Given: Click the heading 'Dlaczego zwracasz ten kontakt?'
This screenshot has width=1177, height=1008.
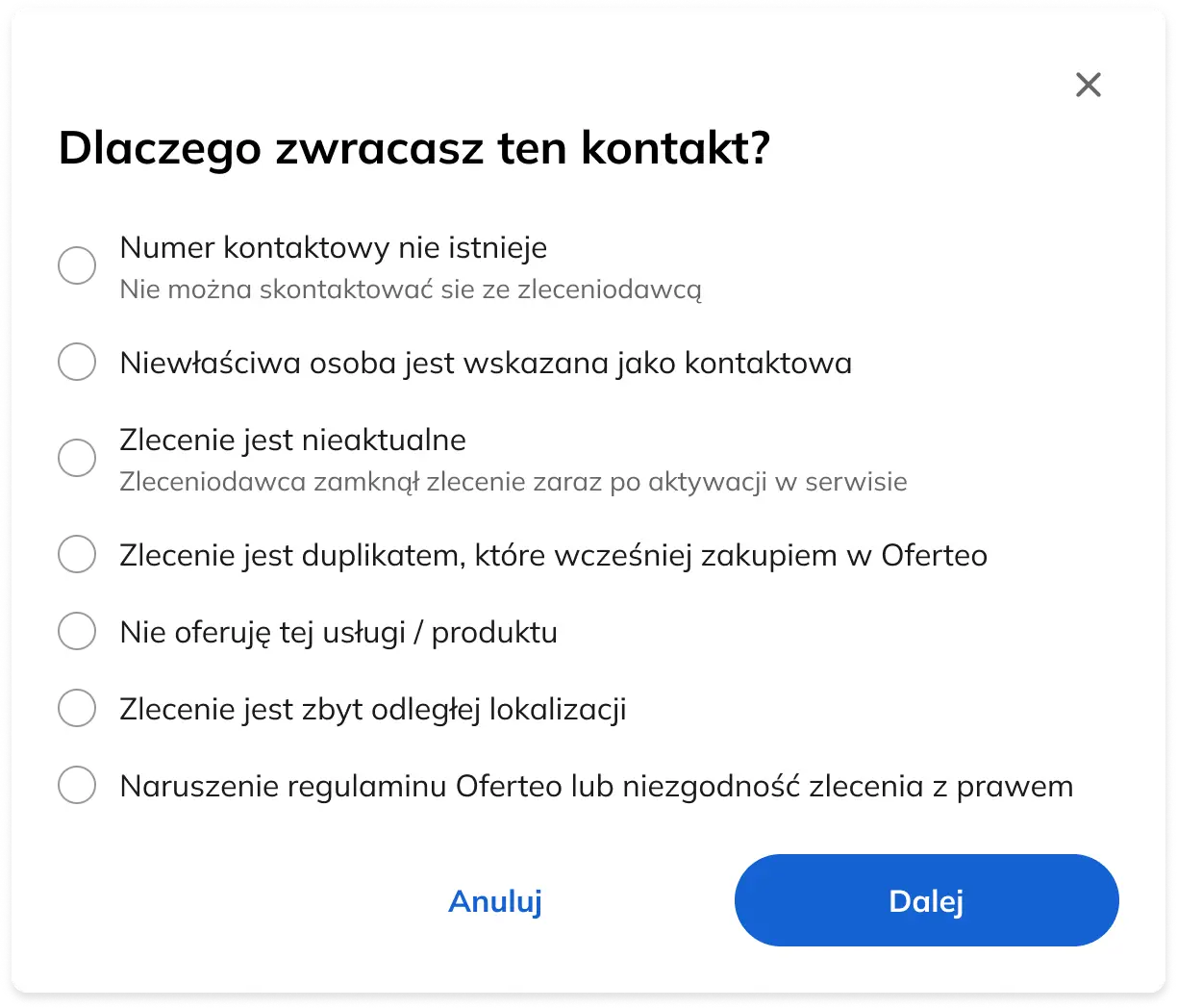Looking at the screenshot, I should pos(414,148).
